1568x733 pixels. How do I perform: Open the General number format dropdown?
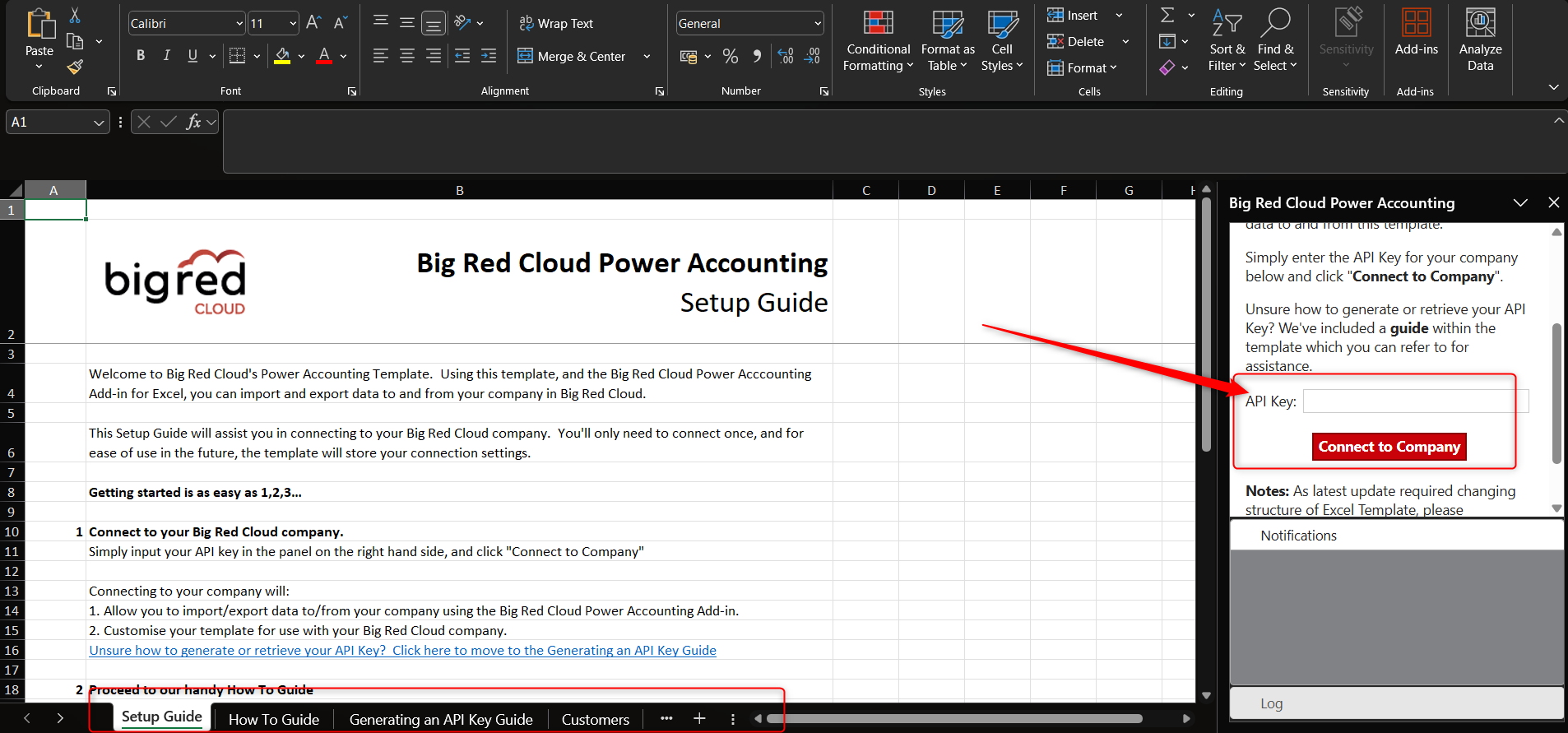[x=818, y=24]
